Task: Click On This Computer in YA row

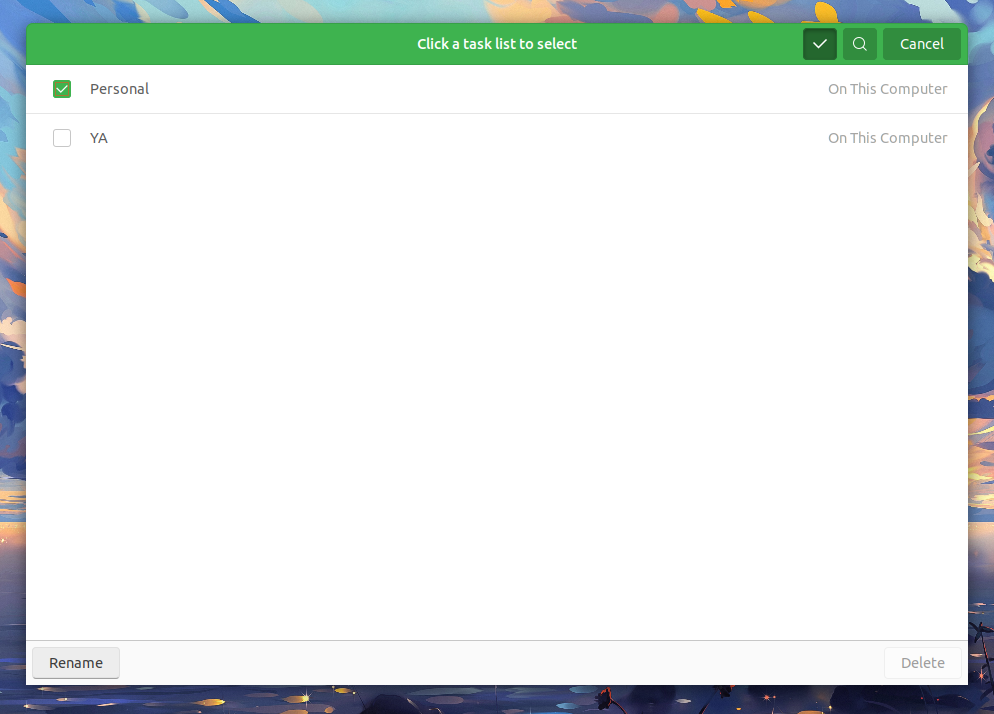Action: point(888,138)
